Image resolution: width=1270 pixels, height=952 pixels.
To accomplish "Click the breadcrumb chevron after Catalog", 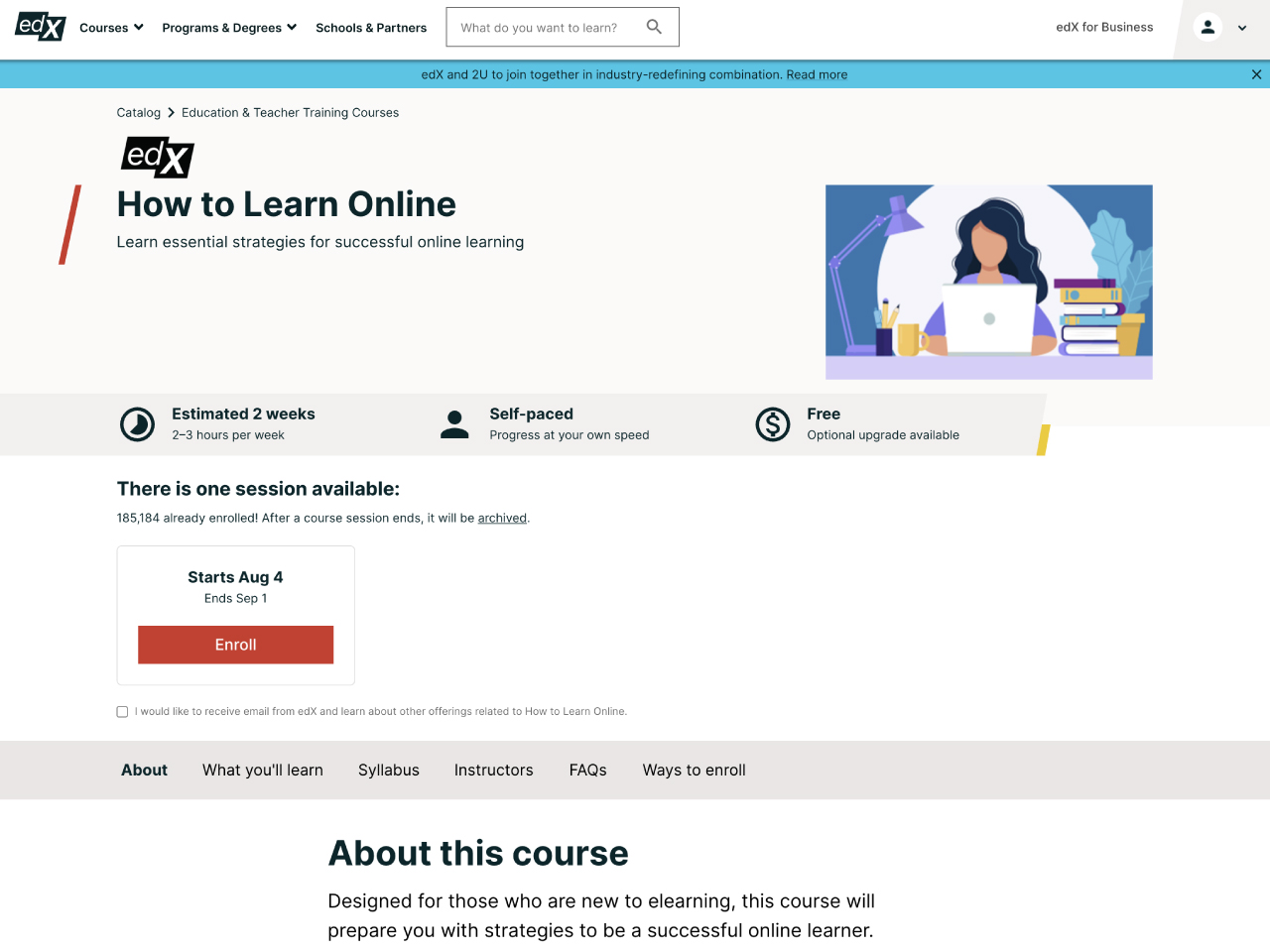I will click(171, 113).
